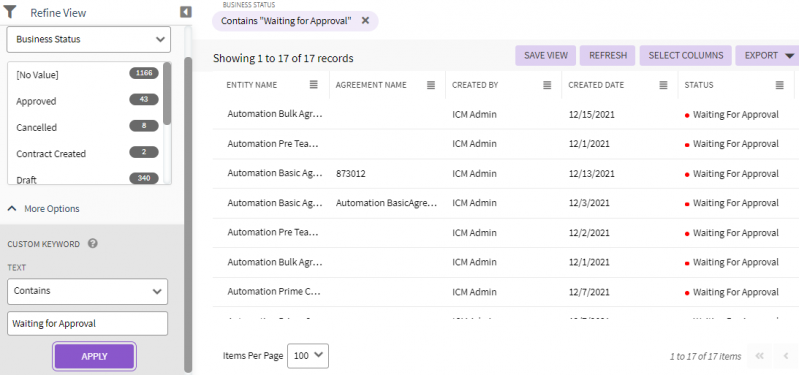Go to previous page arrow
Viewport: 799px width, 375px height.
(786, 356)
